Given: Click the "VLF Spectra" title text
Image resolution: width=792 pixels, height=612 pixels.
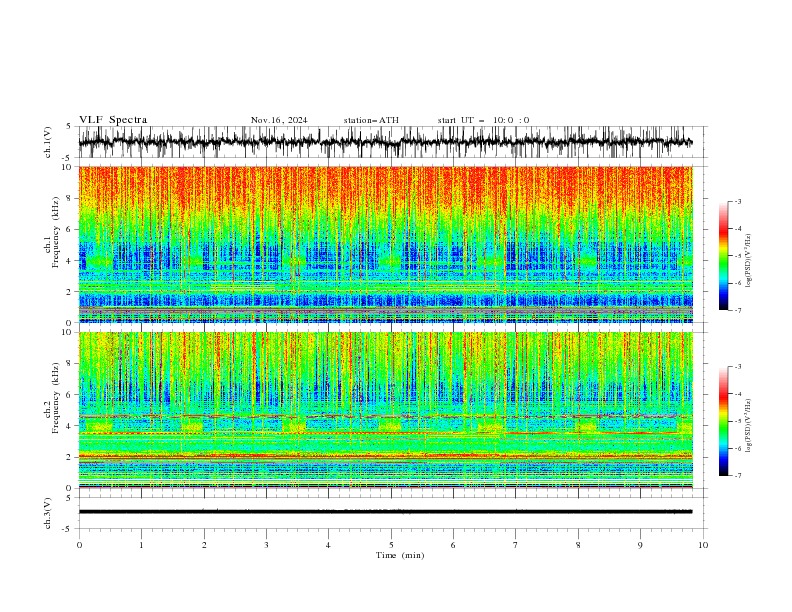Looking at the screenshot, I should pyautogui.click(x=113, y=120).
